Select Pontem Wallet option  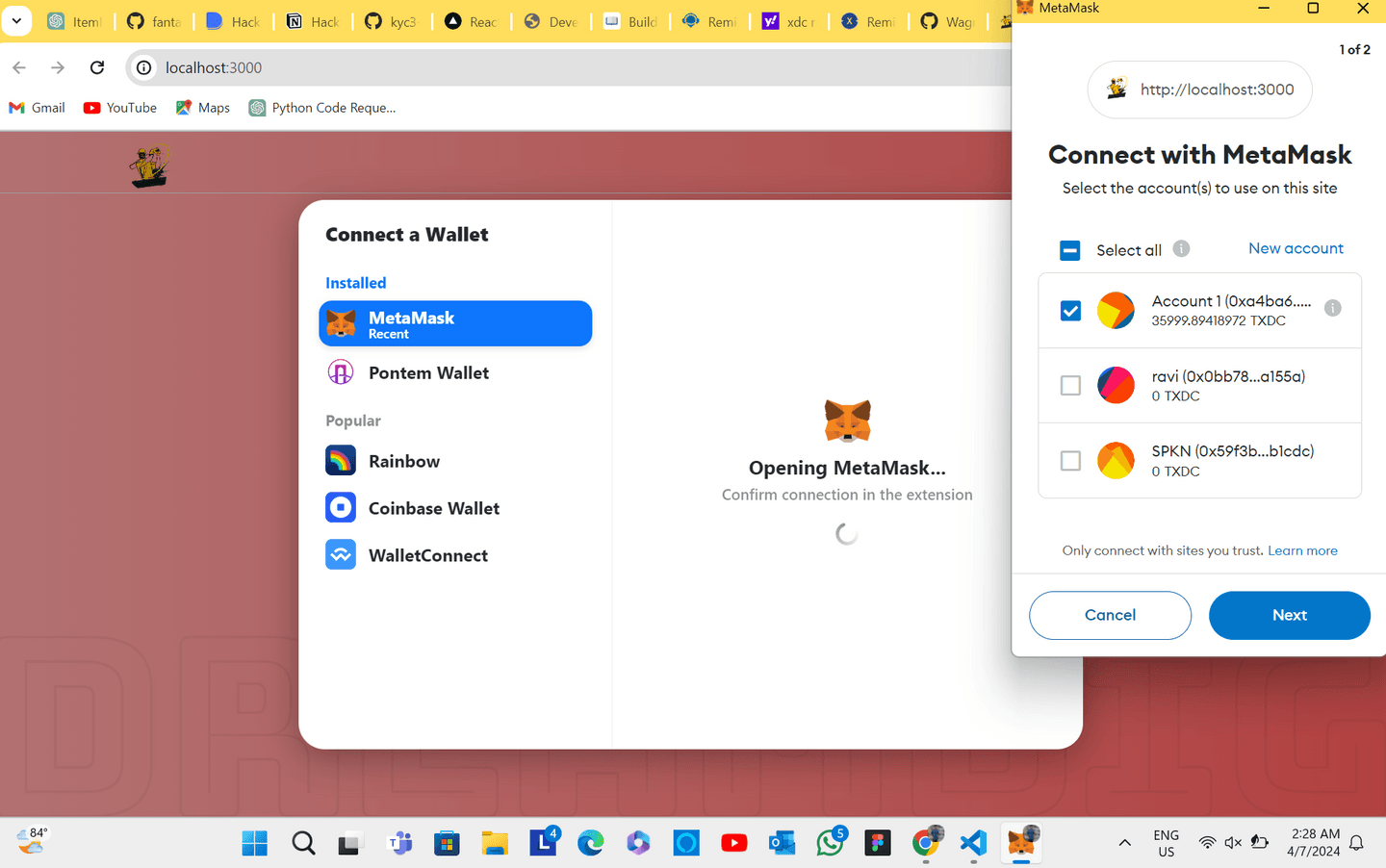455,372
